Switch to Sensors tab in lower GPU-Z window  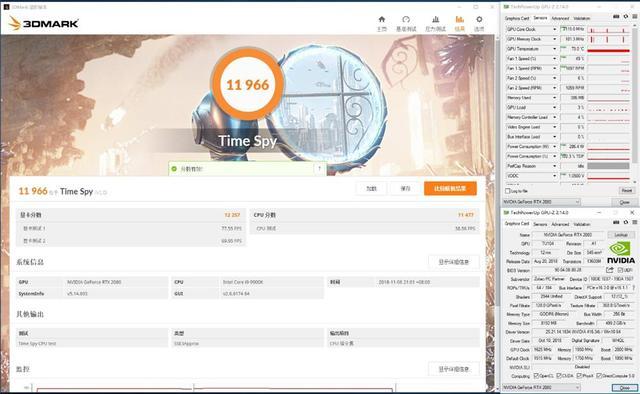coord(540,224)
